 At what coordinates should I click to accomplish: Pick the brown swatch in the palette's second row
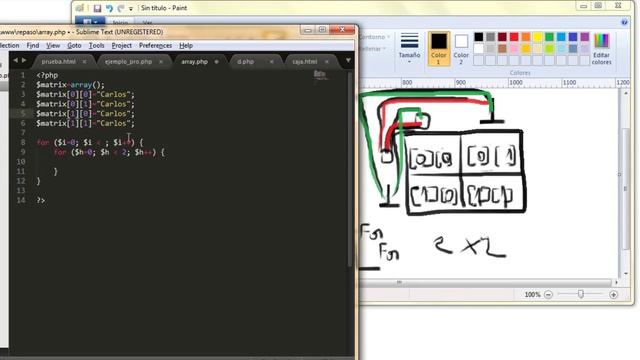pyautogui.click(x=502, y=49)
